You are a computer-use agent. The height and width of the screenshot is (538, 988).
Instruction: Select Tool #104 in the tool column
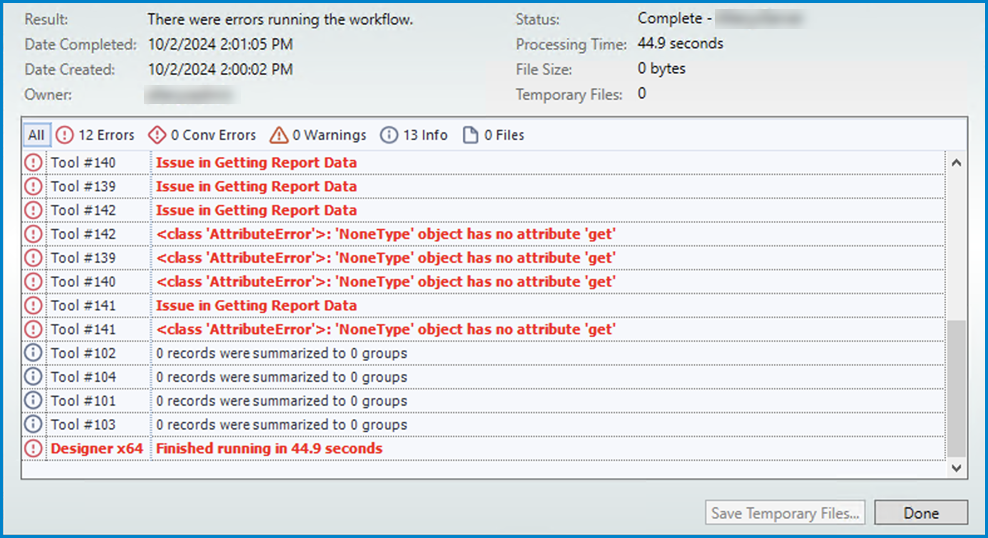pyautogui.click(x=83, y=377)
